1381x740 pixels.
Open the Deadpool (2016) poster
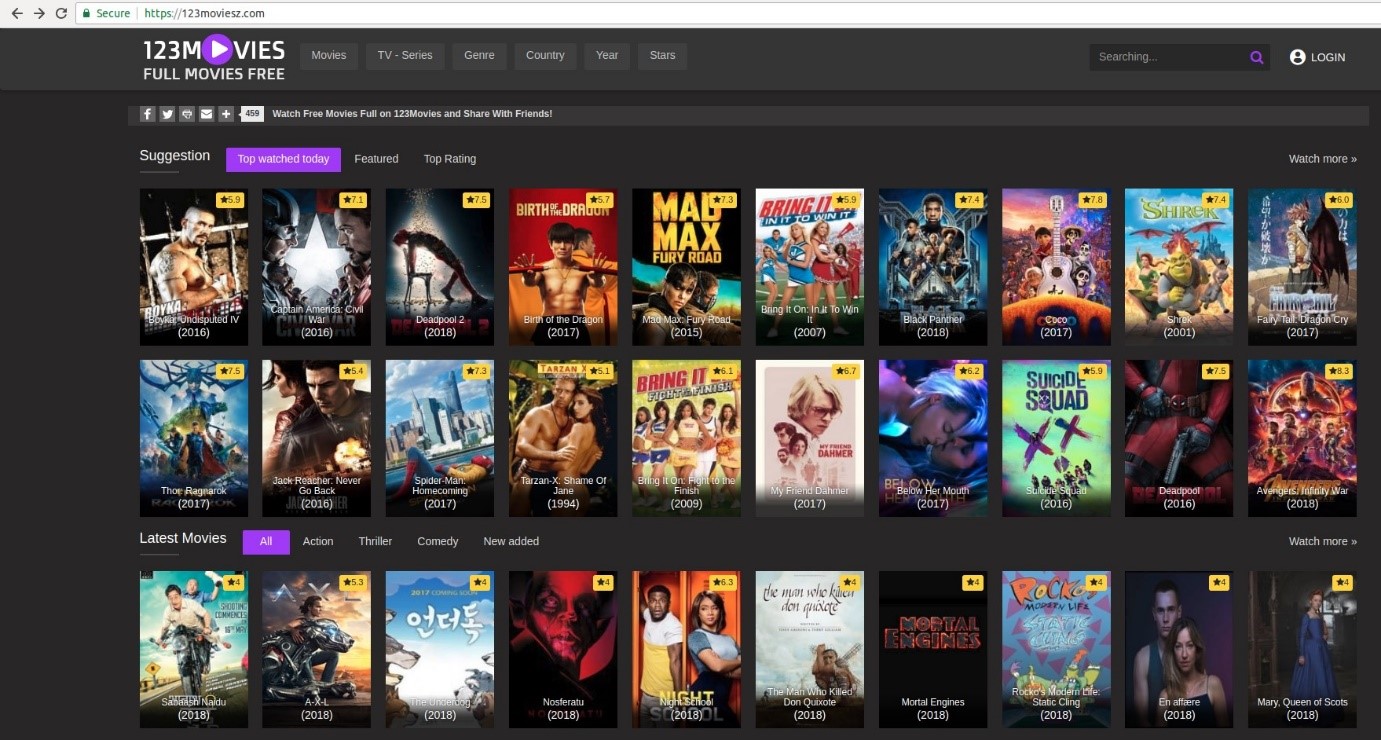(x=1179, y=439)
